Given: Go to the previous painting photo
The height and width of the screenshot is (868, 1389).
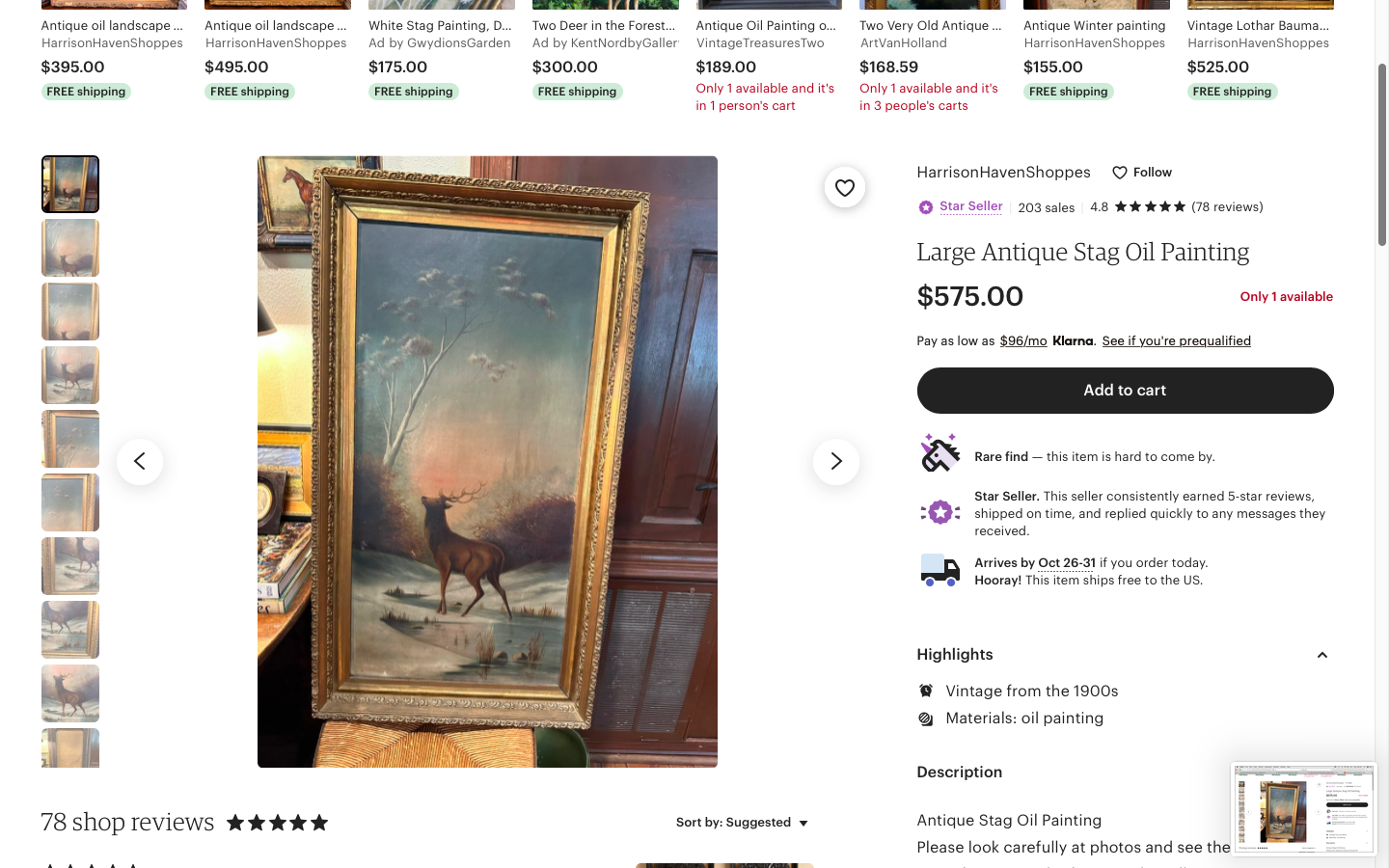Looking at the screenshot, I should click(140, 462).
